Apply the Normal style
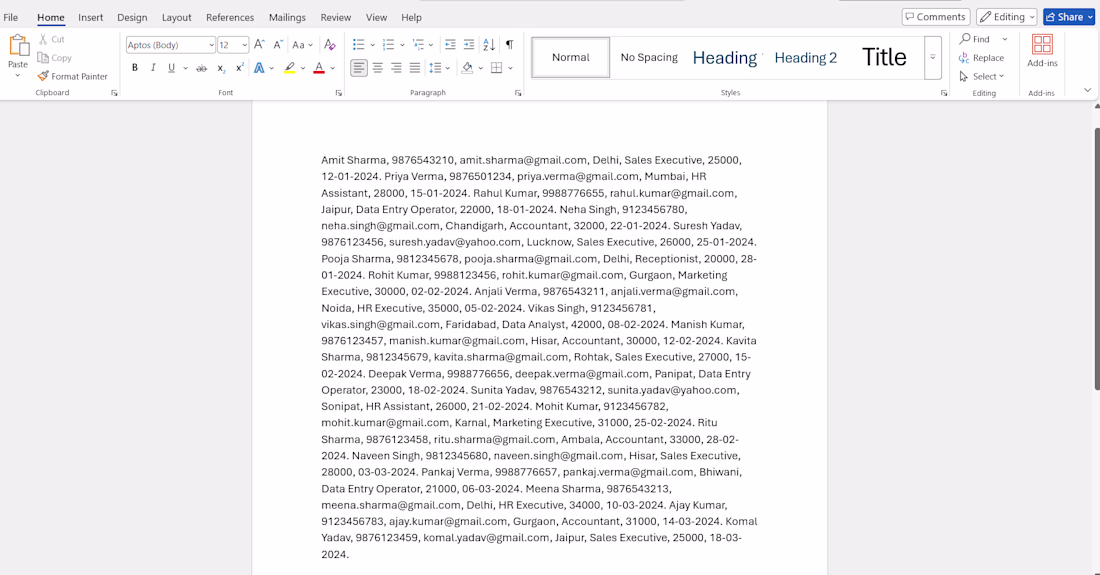 click(x=570, y=58)
